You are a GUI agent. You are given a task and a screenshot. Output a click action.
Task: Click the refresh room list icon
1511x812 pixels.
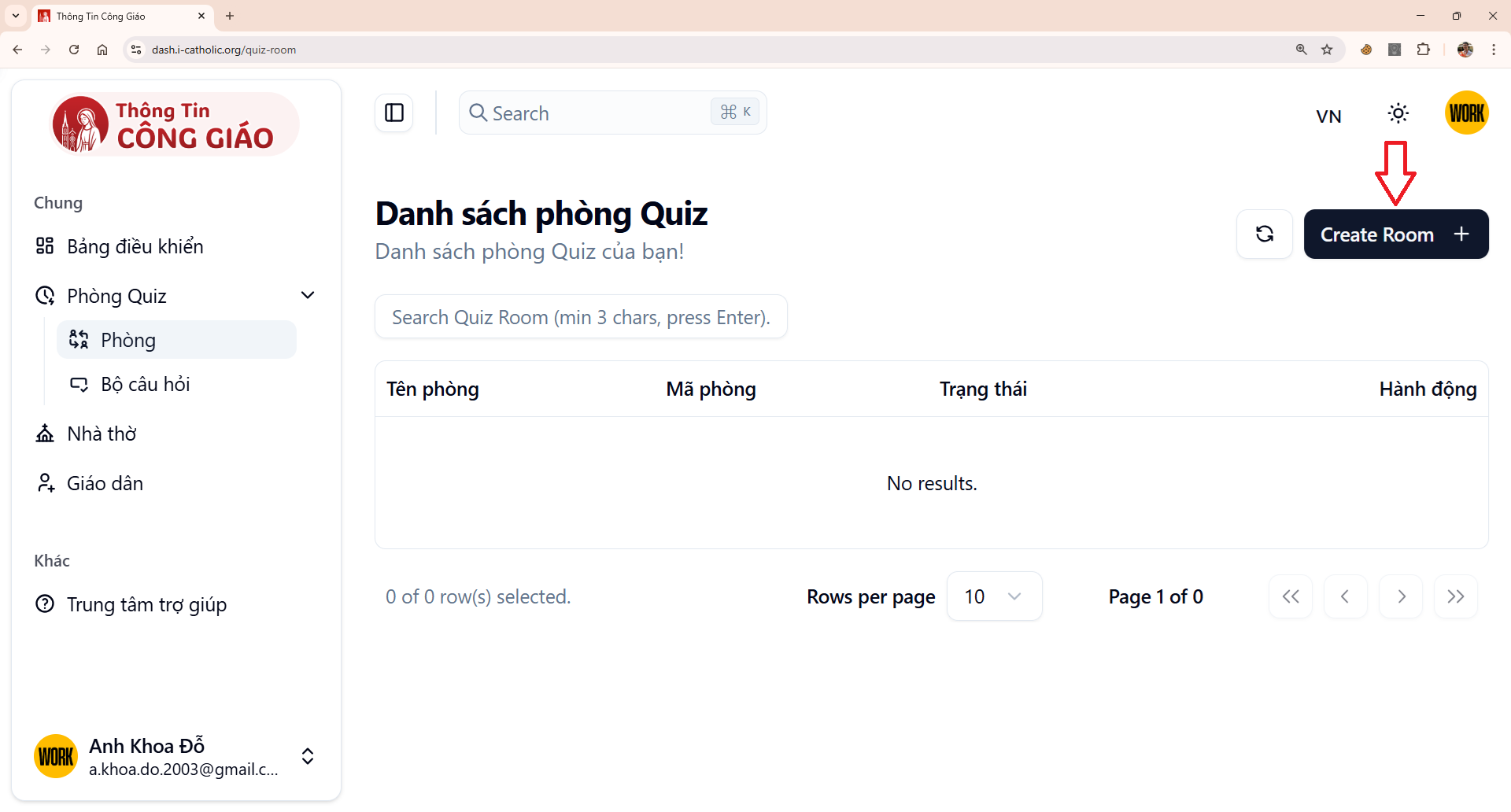click(1264, 234)
